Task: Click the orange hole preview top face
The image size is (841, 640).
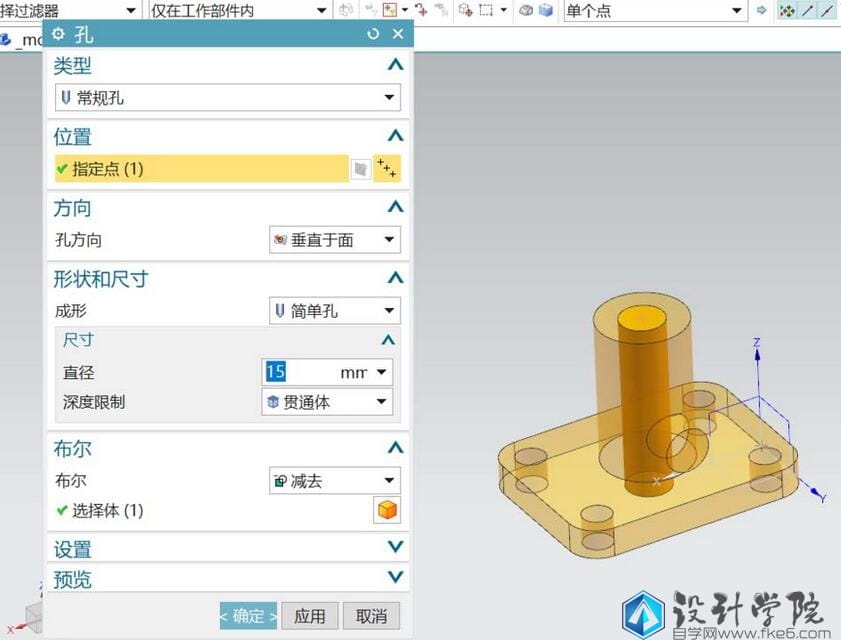Action: click(x=641, y=319)
